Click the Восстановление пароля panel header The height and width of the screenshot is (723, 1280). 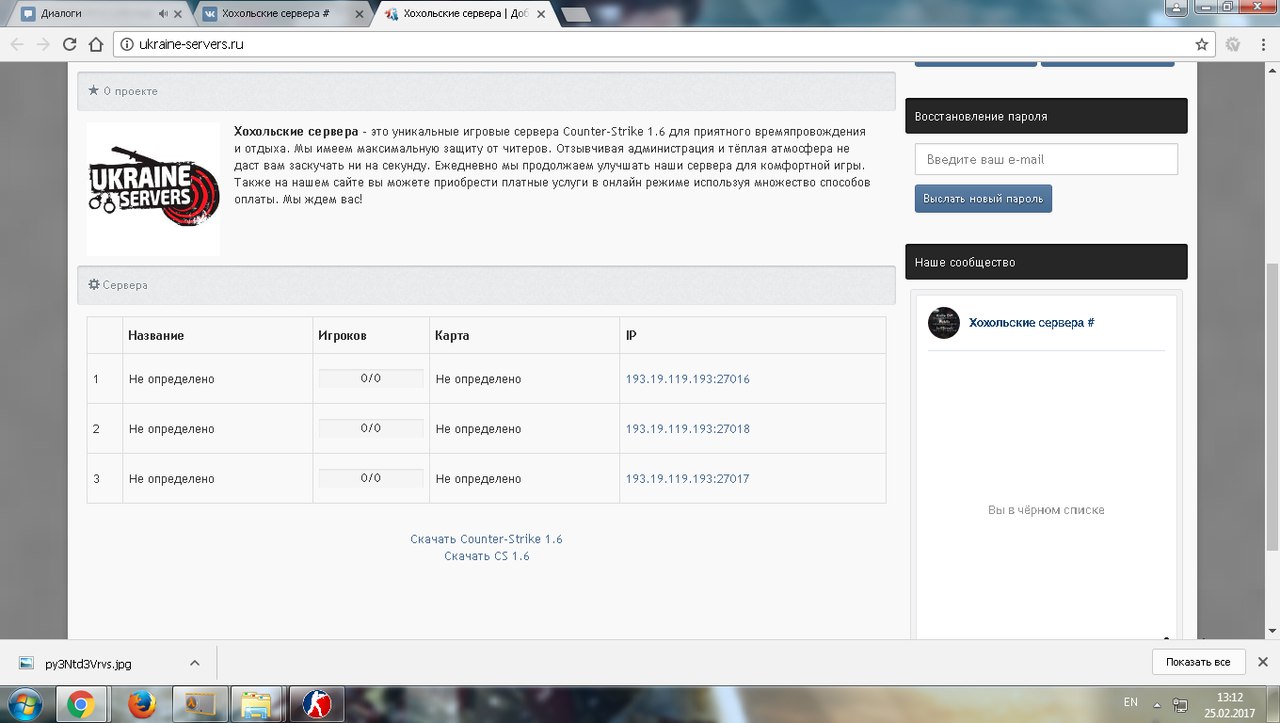pos(1046,116)
